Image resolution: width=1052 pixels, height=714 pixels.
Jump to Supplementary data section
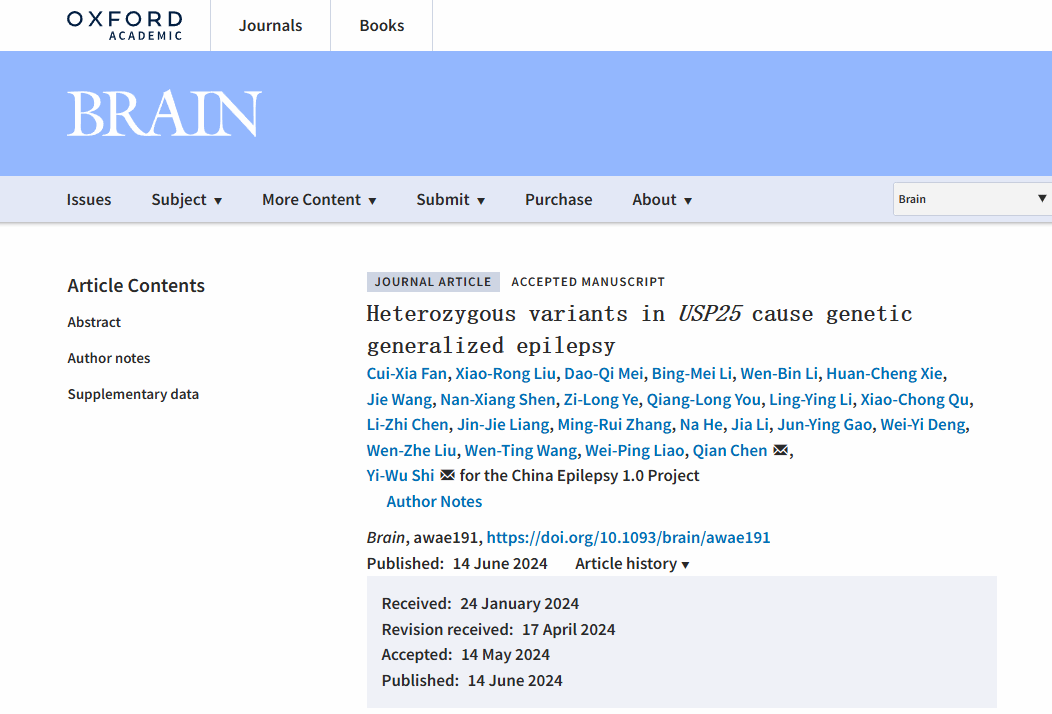(x=133, y=394)
